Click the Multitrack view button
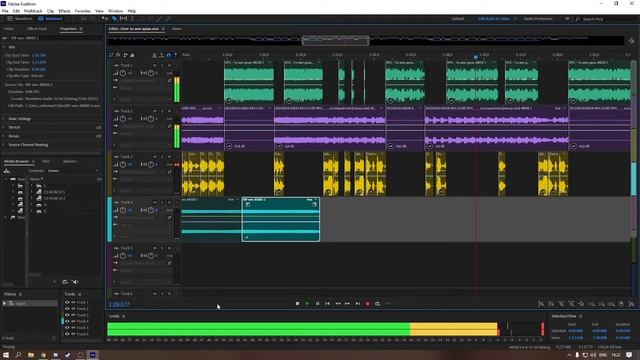 [50, 19]
